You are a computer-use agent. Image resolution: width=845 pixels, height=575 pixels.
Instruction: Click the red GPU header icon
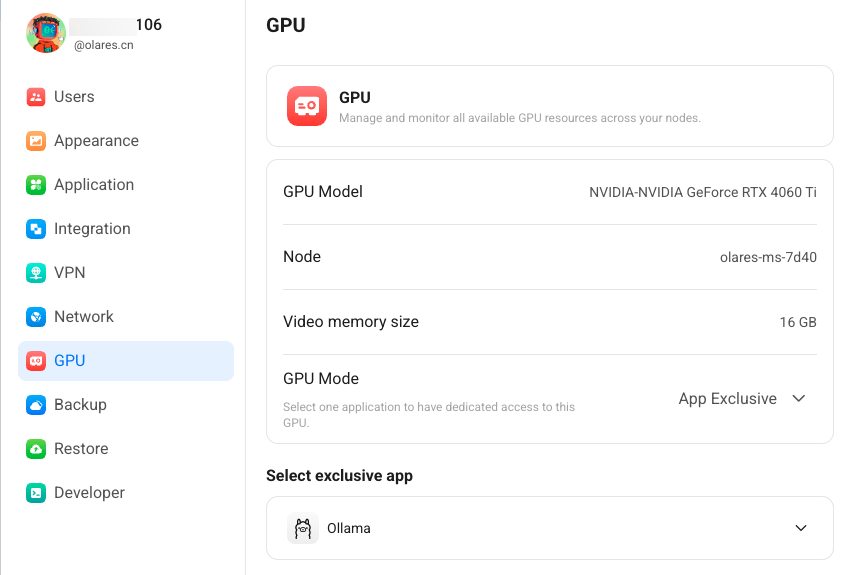[307, 106]
